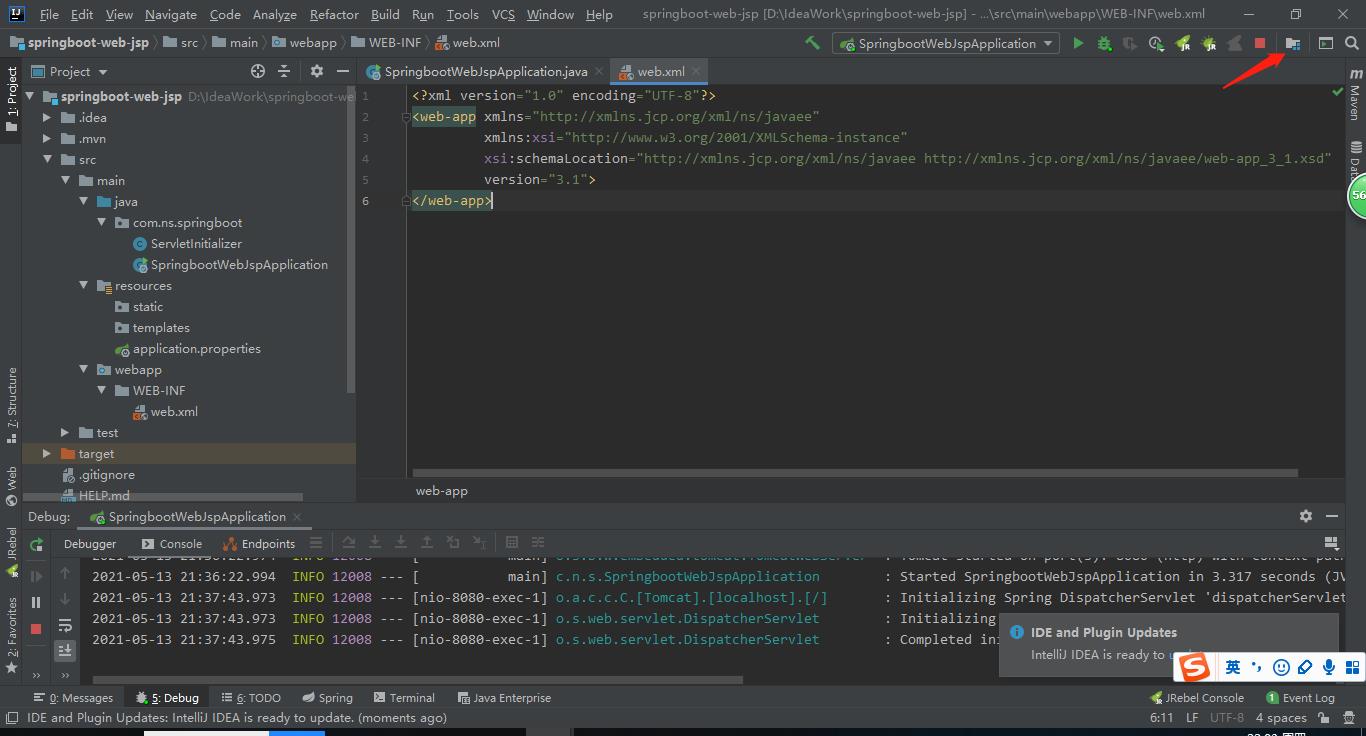This screenshot has height=736, width=1366.
Task: Open the Terminal tool window button
Action: [404, 697]
